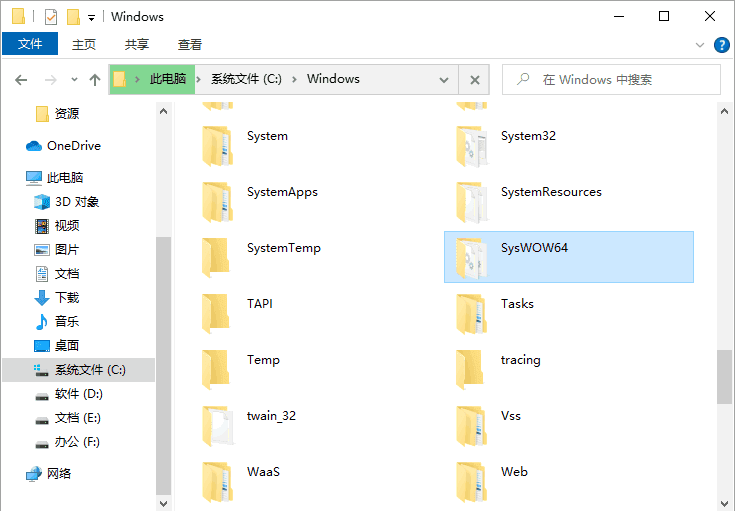
Task: Go forward with the forward arrow
Action: pyautogui.click(x=51, y=80)
